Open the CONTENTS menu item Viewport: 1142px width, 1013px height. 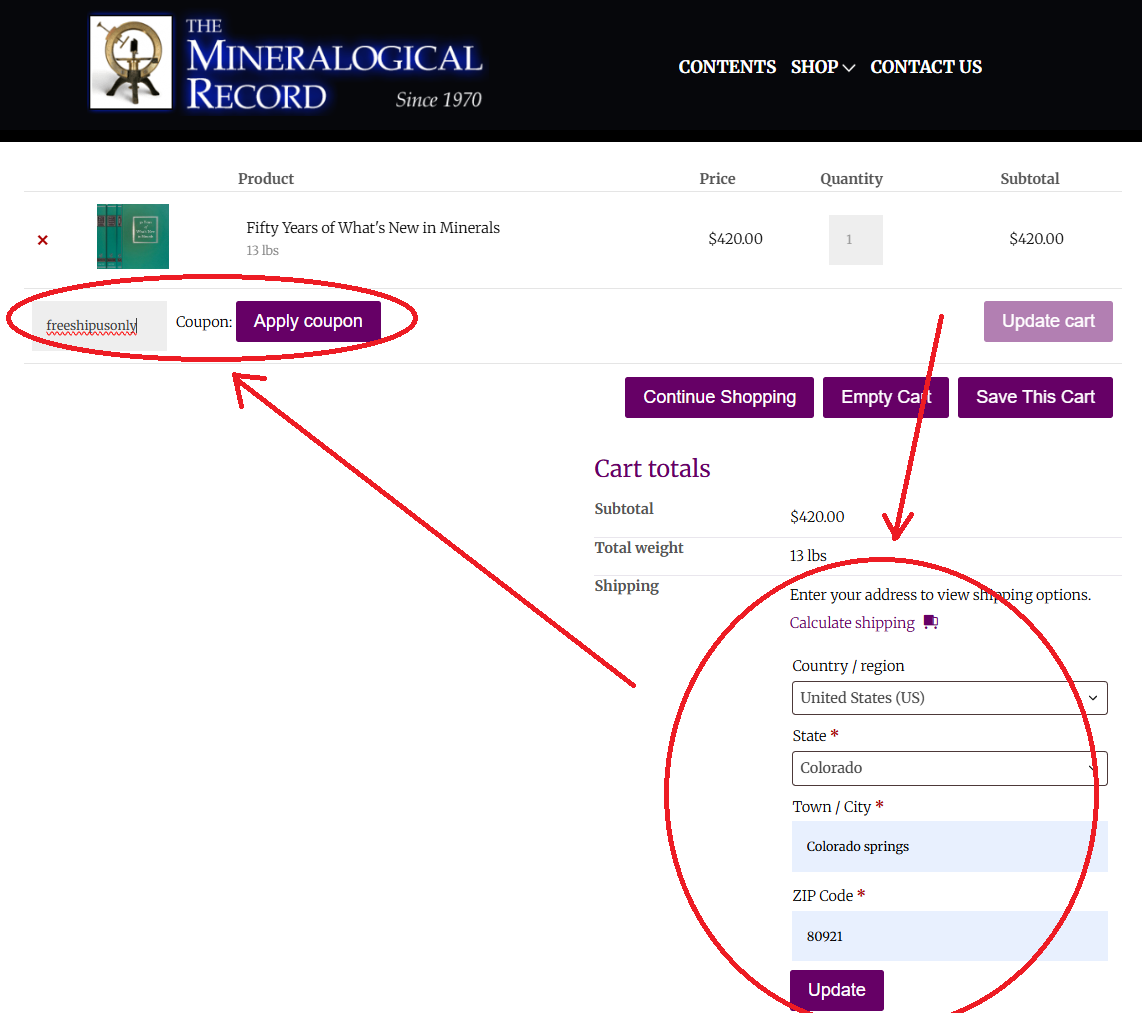[x=727, y=67]
